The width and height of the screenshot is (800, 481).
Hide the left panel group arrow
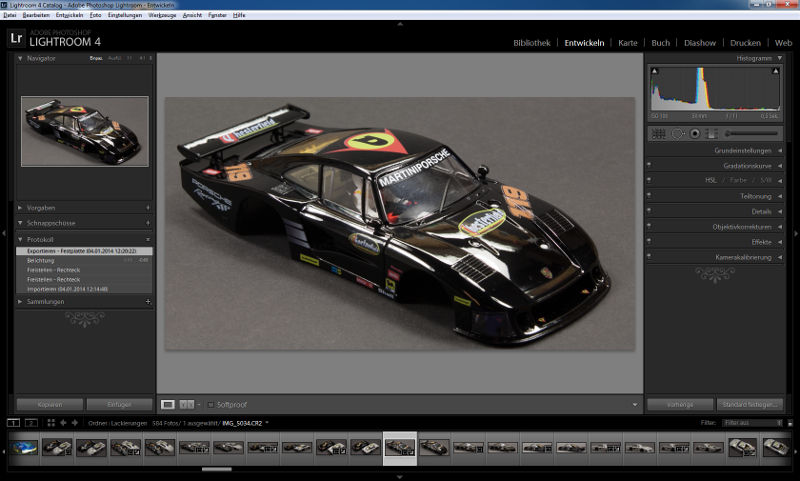4,233
